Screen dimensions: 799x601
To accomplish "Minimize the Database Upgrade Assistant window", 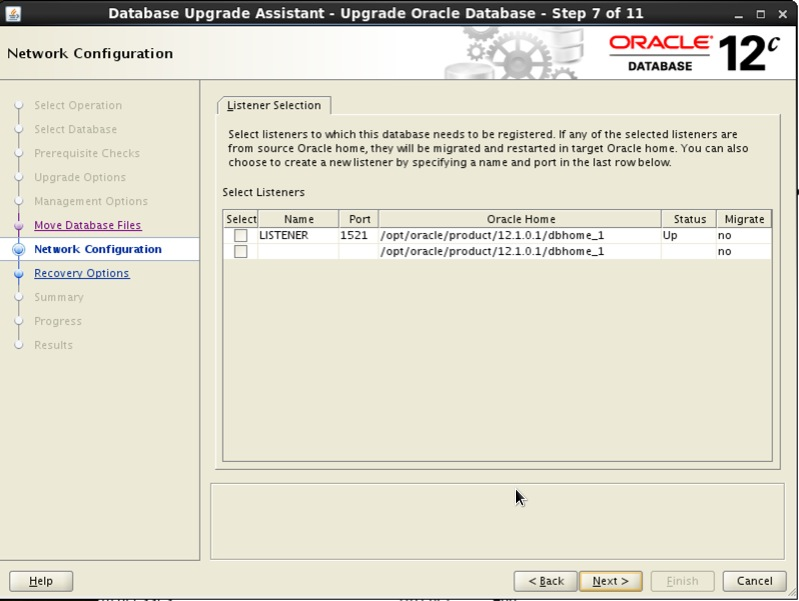I will click(x=739, y=14).
